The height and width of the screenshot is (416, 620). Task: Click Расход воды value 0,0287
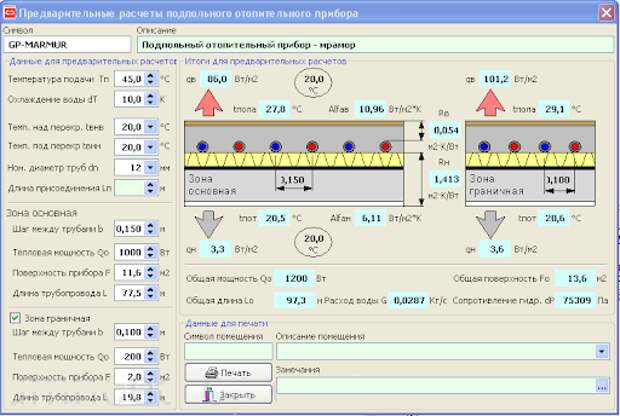pos(409,301)
